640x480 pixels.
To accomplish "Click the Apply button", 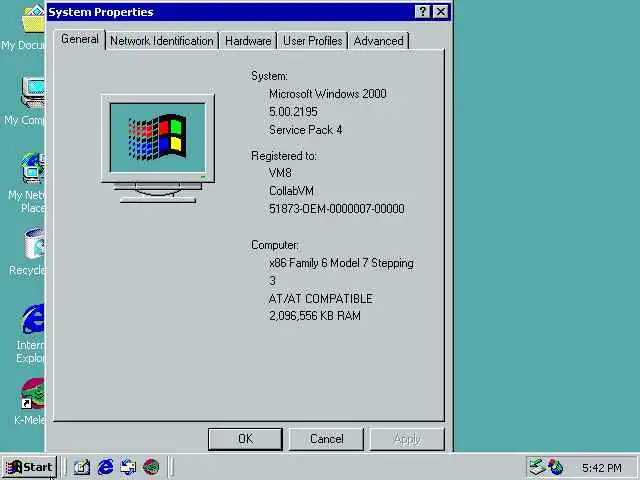I will pos(407,439).
